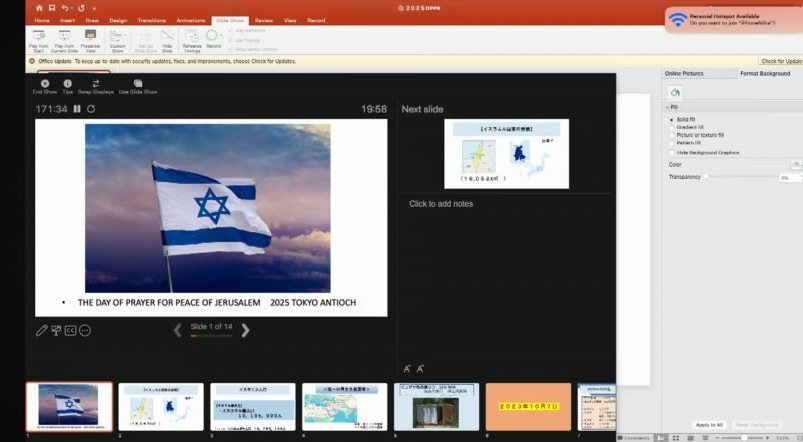Open the Record button dropdown arrow
Viewport: 803px width, 442px height.
pos(220,36)
